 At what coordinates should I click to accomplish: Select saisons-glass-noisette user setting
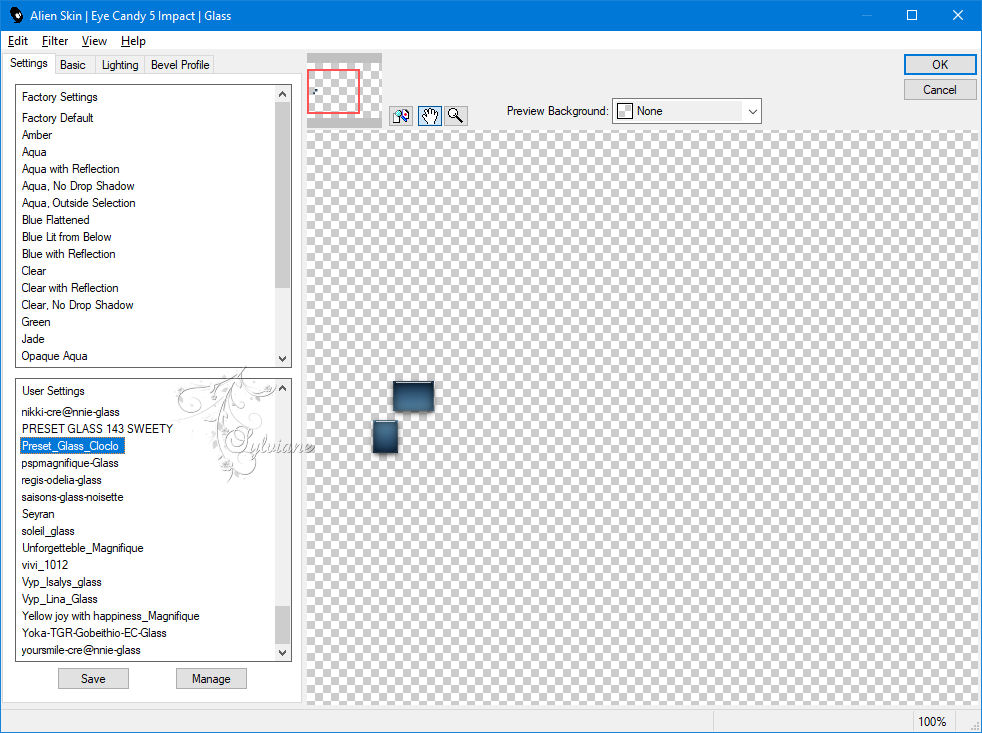72,497
